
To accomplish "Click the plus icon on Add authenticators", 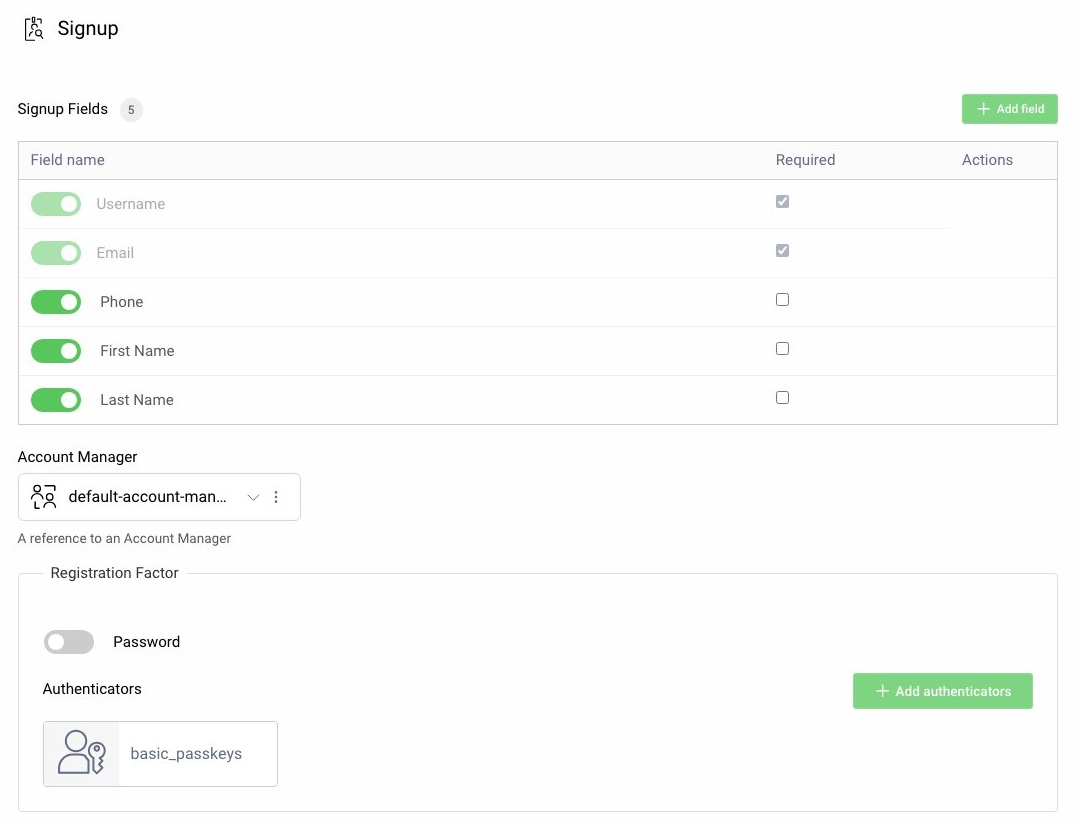I will tap(881, 691).
